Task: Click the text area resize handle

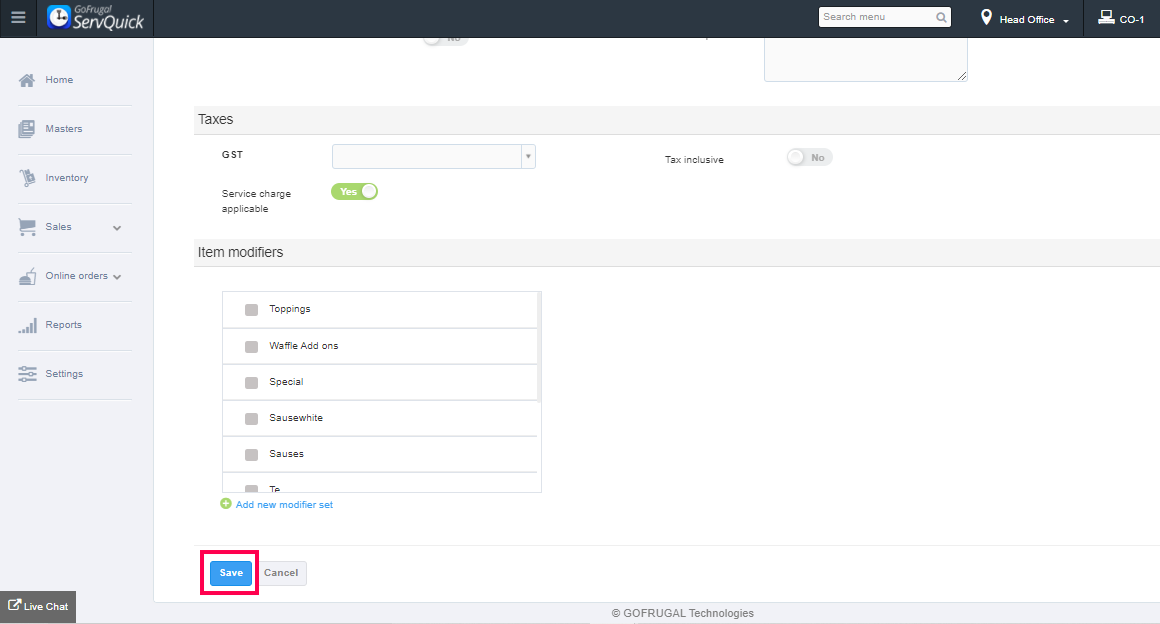Action: (961, 76)
